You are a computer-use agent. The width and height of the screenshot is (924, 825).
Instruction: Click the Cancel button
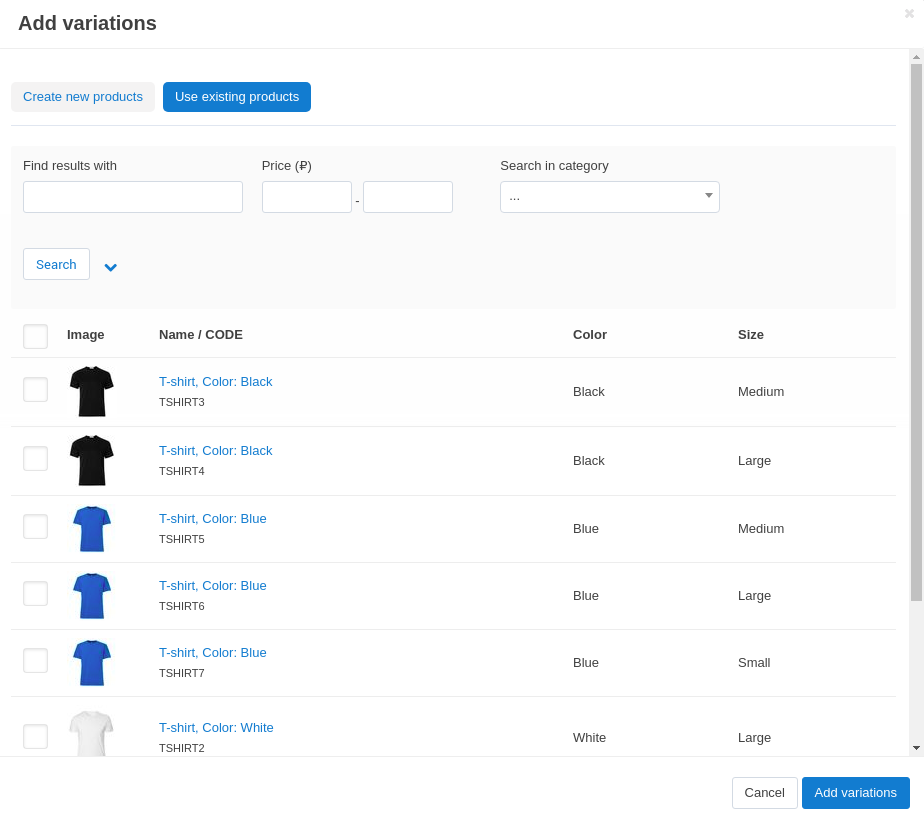pyautogui.click(x=764, y=793)
